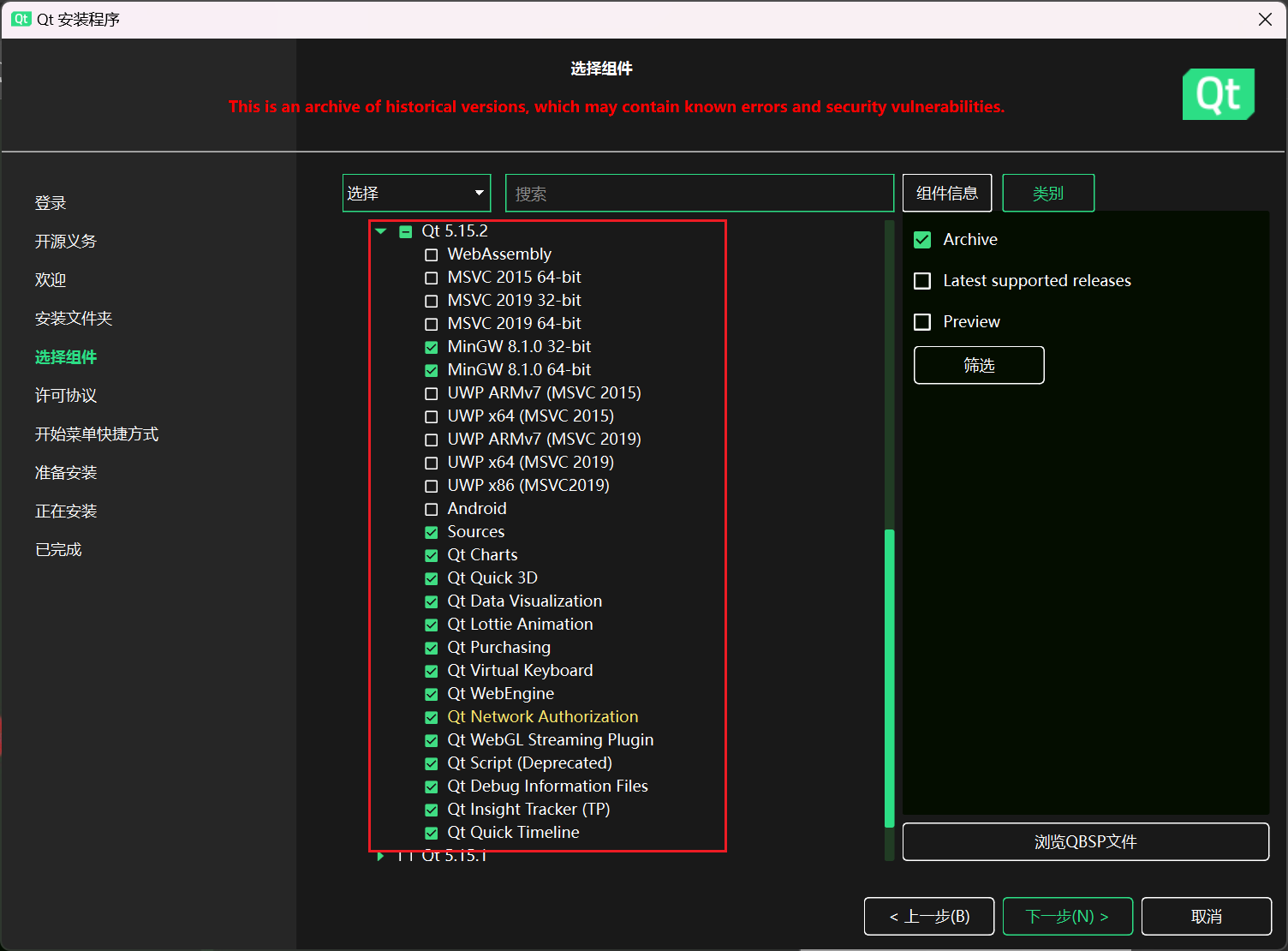Select the 正在安装 step in sidebar
This screenshot has height=951, width=1288.
pyautogui.click(x=66, y=511)
